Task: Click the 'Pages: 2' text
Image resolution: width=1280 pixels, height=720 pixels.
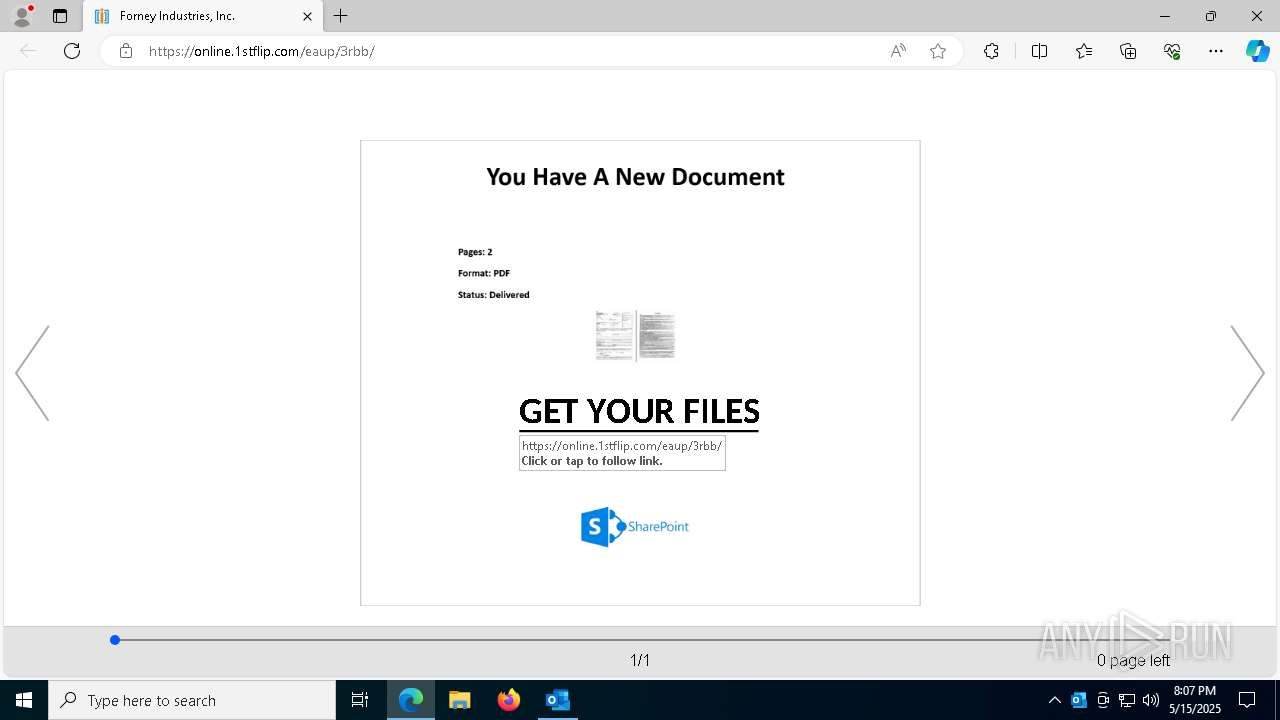Action: click(x=475, y=252)
